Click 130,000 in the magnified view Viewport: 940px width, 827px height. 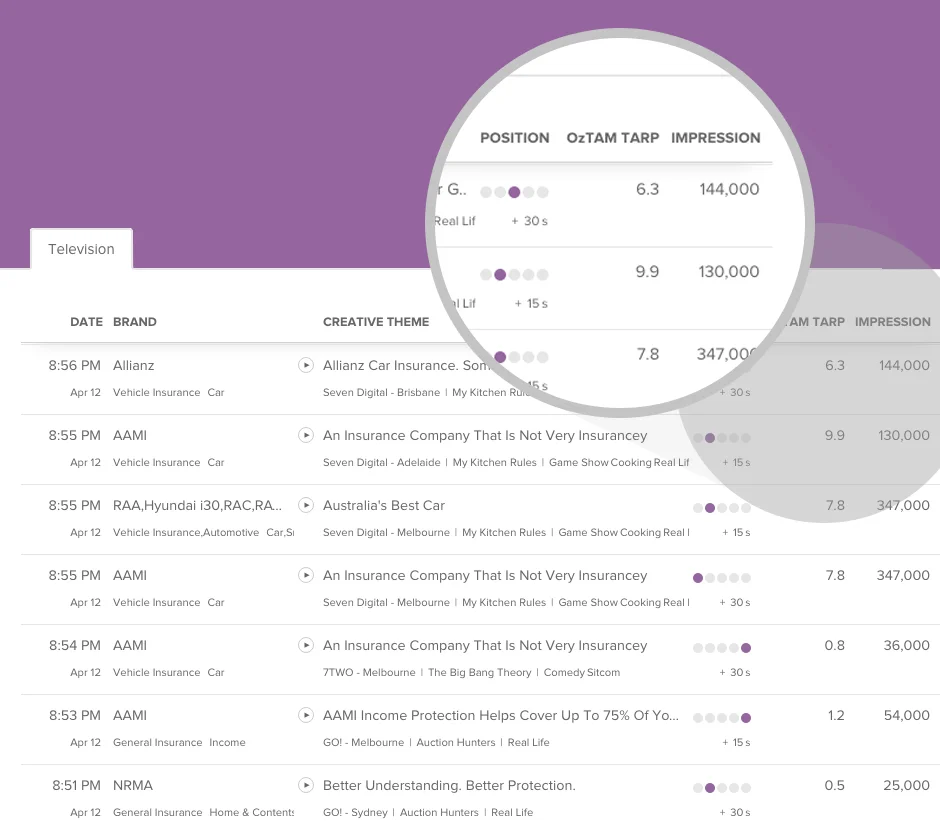coord(729,271)
